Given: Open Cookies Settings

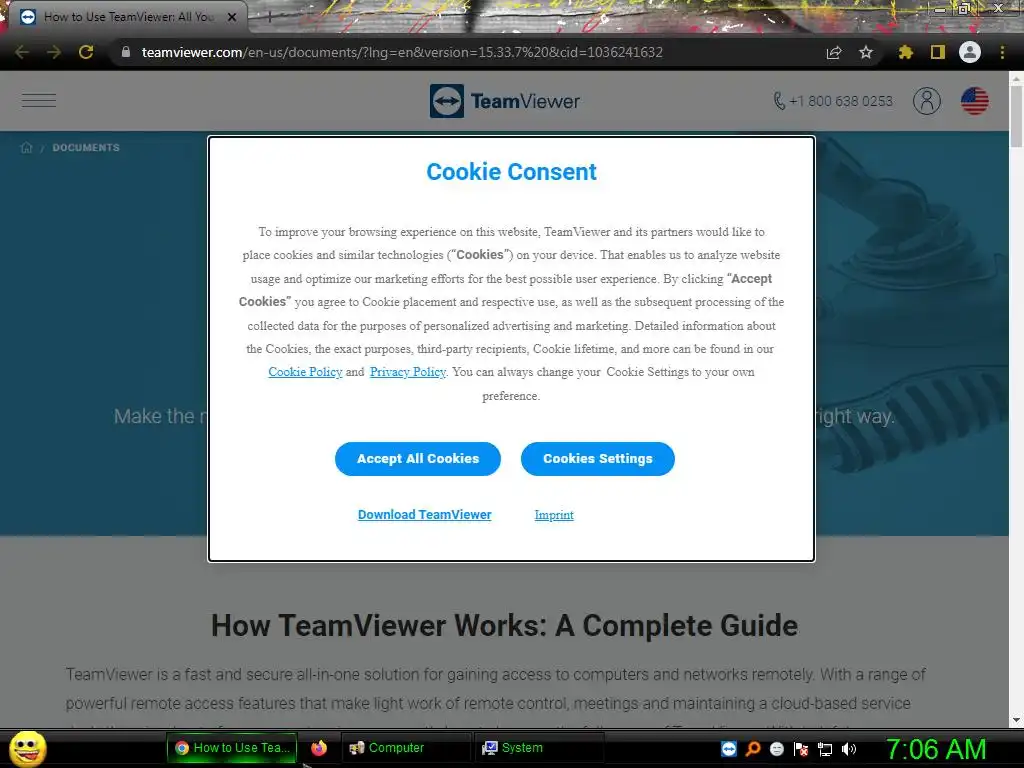Looking at the screenshot, I should (598, 459).
